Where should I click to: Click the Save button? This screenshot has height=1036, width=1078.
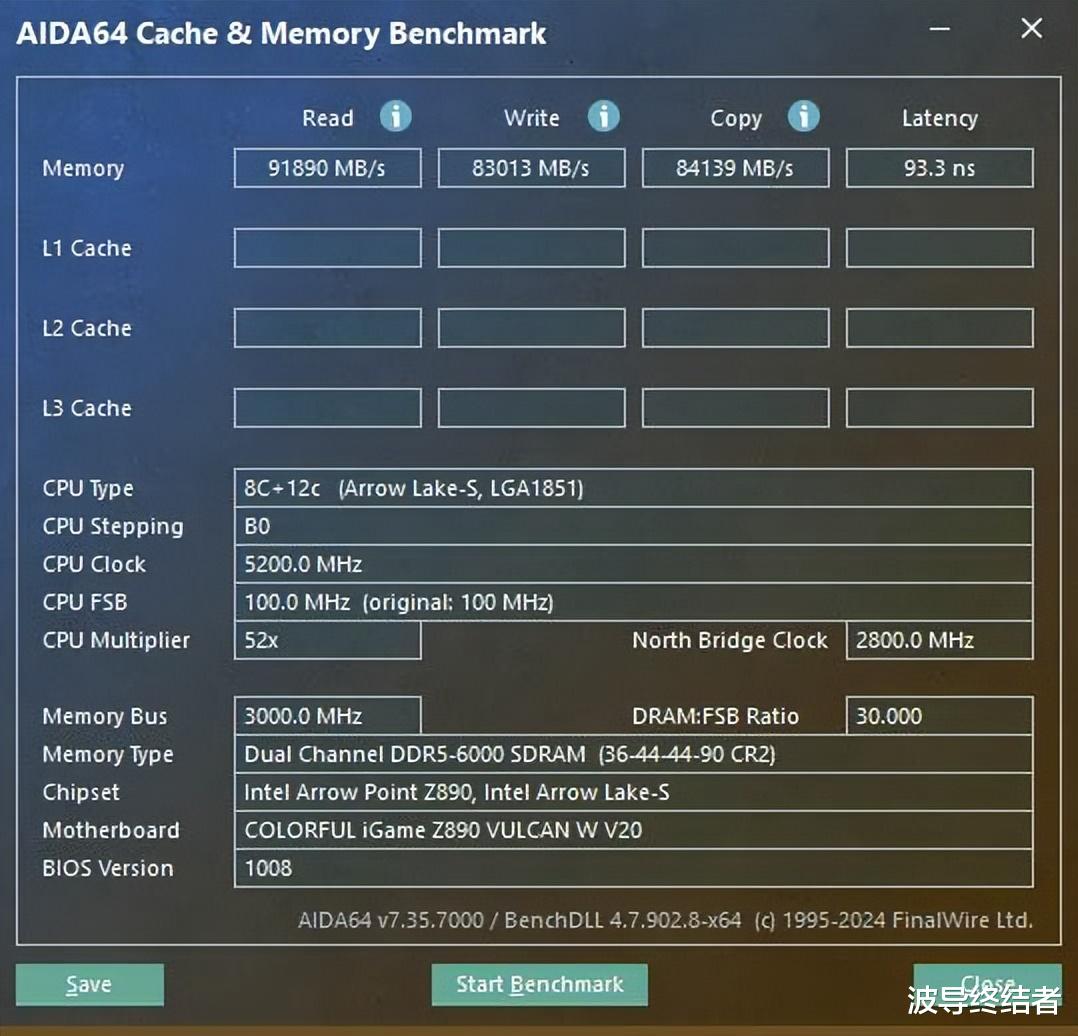(x=90, y=984)
